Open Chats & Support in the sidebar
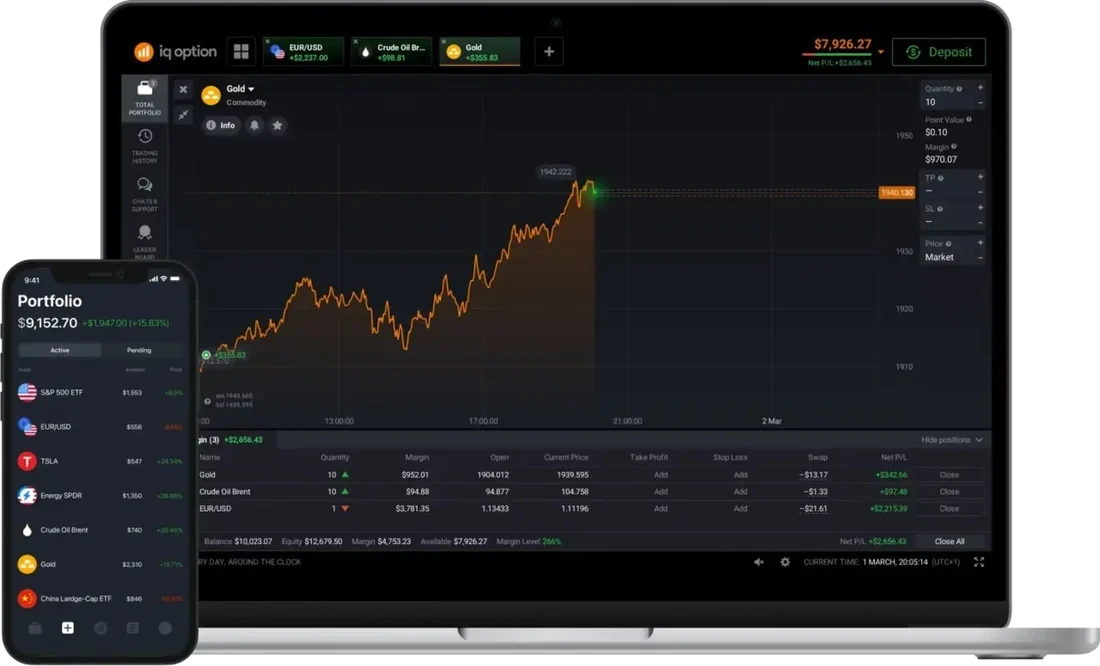The image size is (1100, 666). point(145,194)
